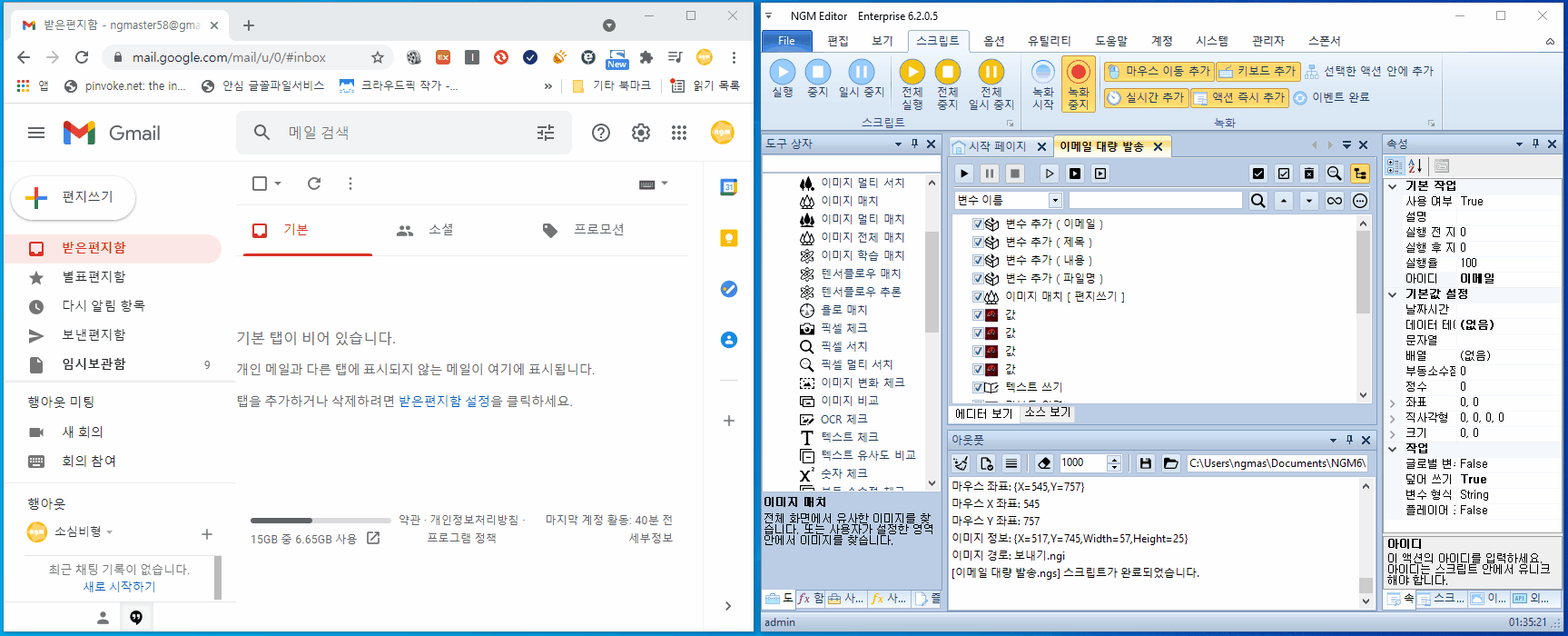Viewport: 1568px width, 636px height.
Task: Click the infinity loop icon
Action: pos(1334,201)
